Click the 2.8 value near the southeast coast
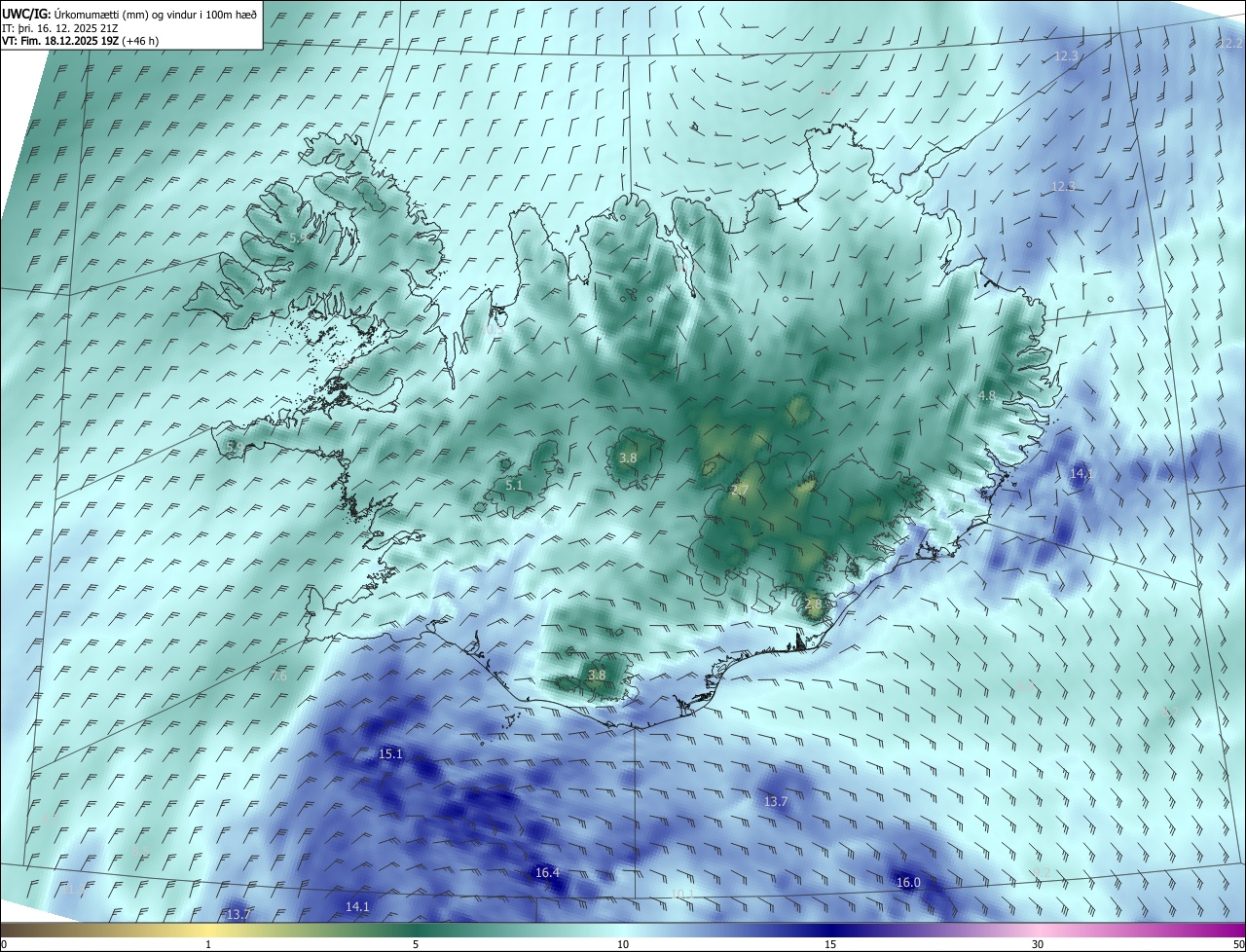This screenshot has width=1246, height=952. pos(814,604)
